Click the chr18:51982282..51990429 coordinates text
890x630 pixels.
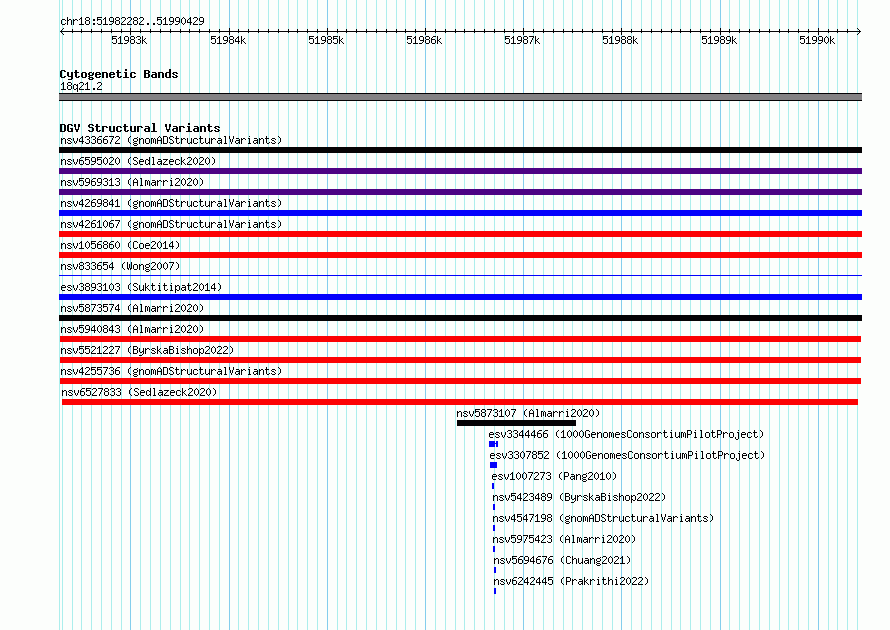(132, 21)
